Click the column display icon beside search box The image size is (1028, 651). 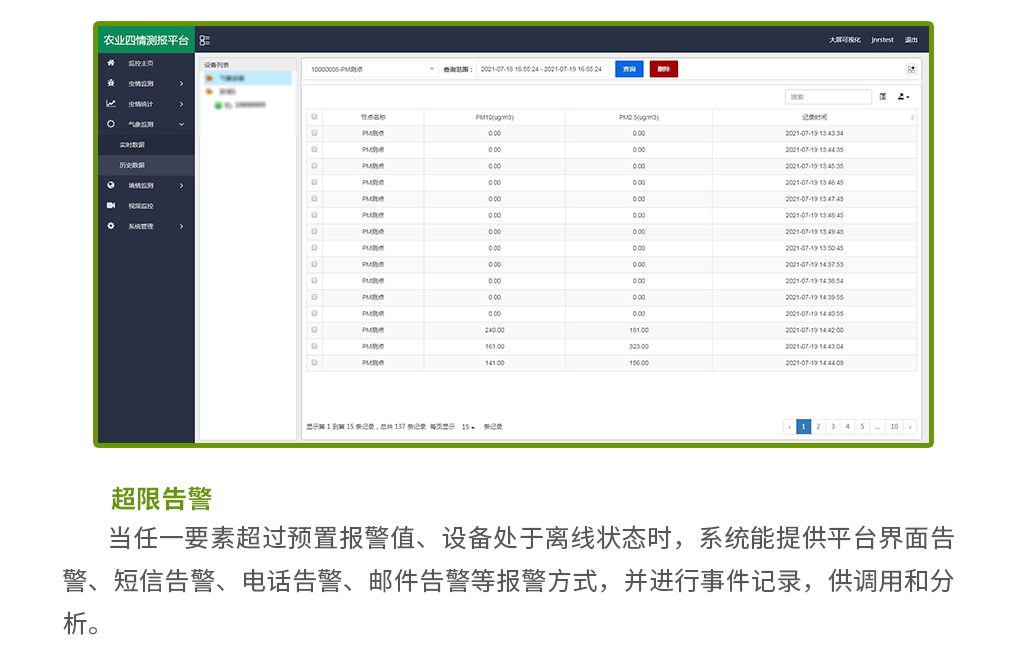coord(883,97)
